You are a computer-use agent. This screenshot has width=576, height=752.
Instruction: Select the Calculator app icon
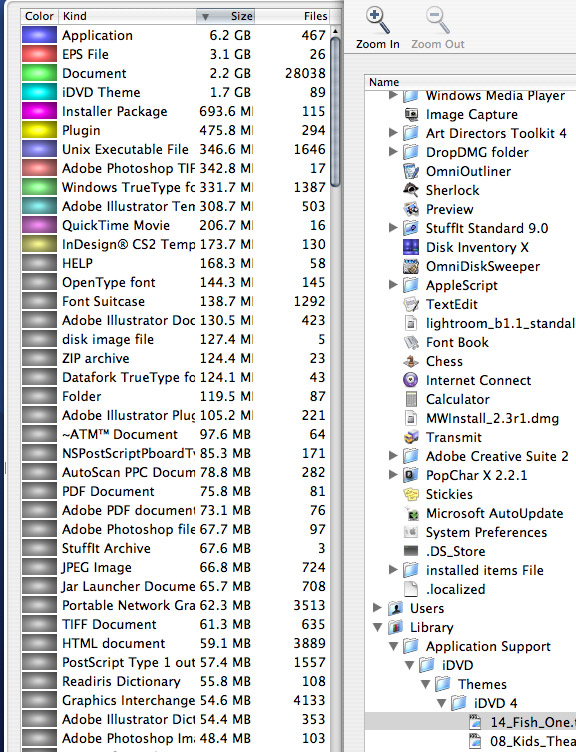(411, 399)
